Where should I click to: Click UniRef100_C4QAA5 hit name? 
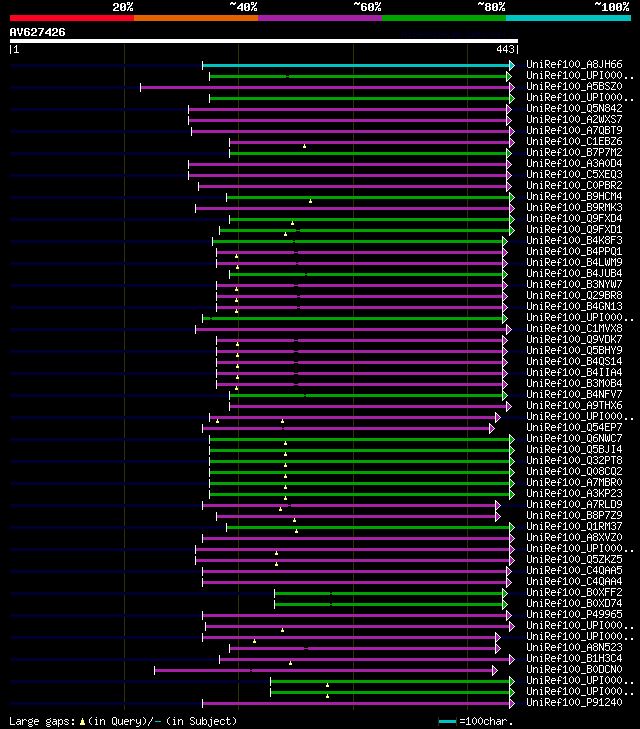(x=574, y=570)
